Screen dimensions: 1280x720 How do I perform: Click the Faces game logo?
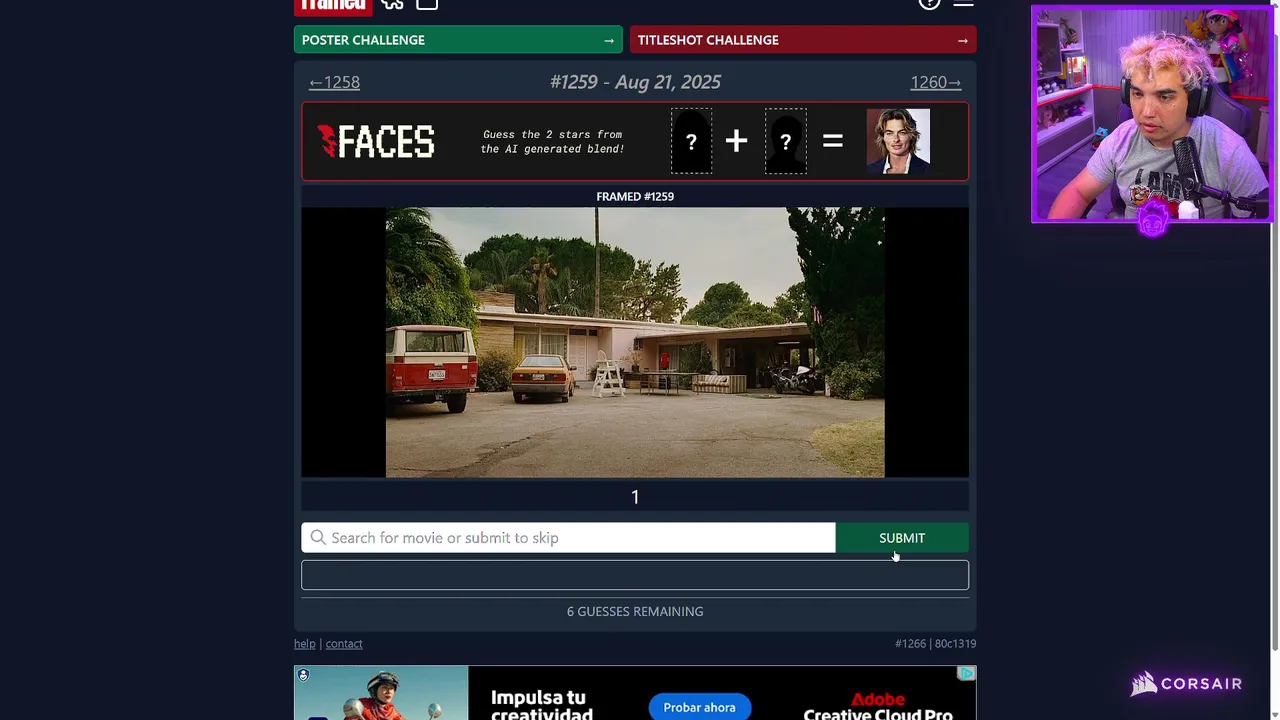376,142
